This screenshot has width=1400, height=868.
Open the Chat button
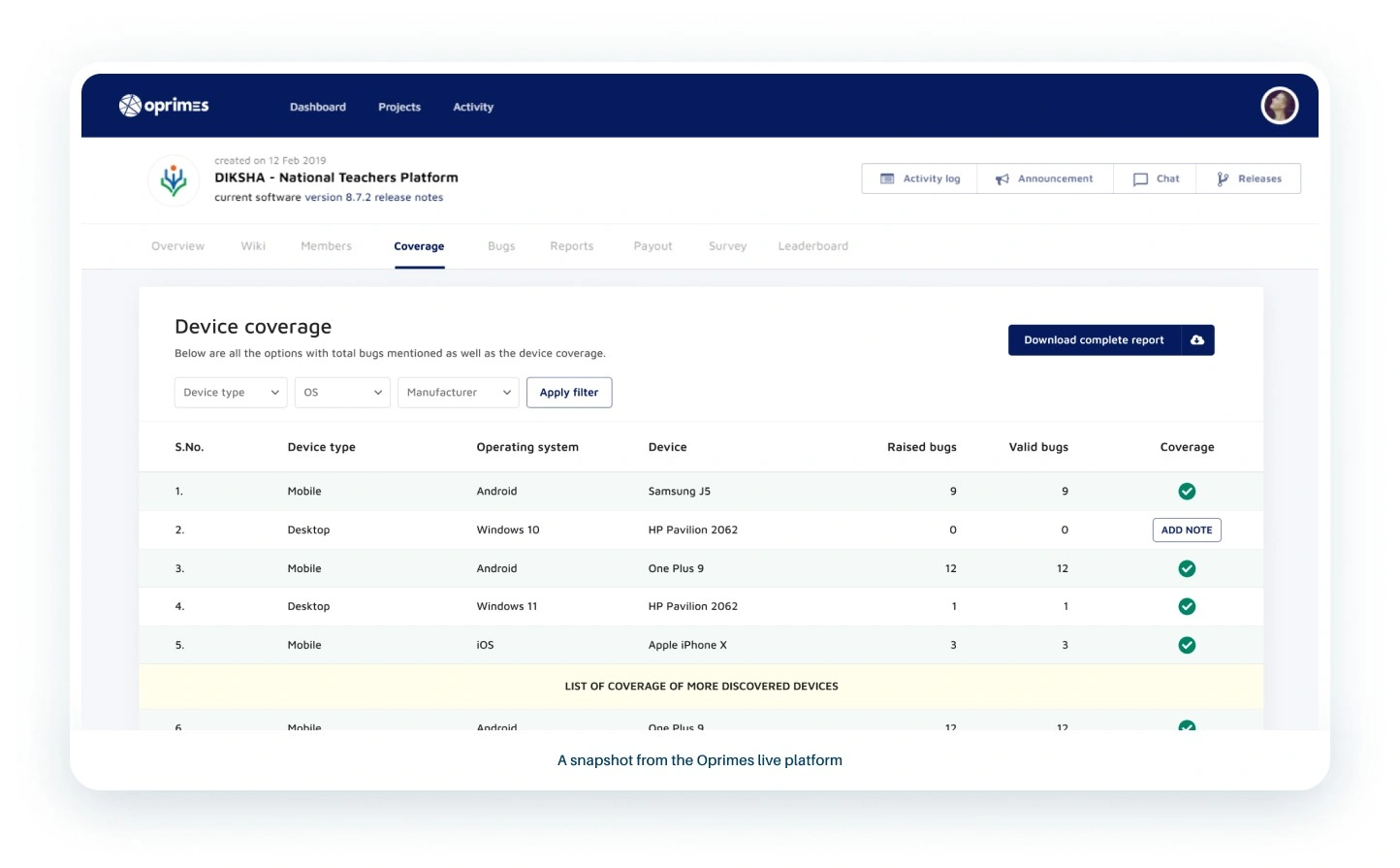point(1156,179)
